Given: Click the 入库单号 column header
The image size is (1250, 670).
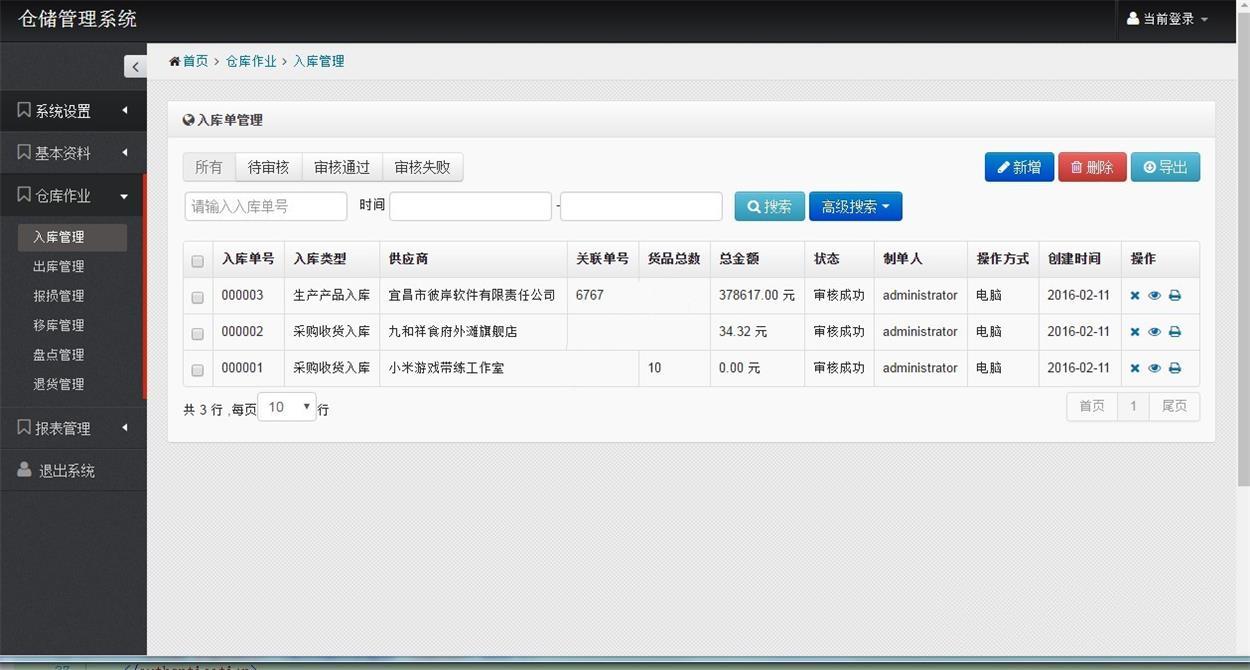Looking at the screenshot, I should point(248,259).
